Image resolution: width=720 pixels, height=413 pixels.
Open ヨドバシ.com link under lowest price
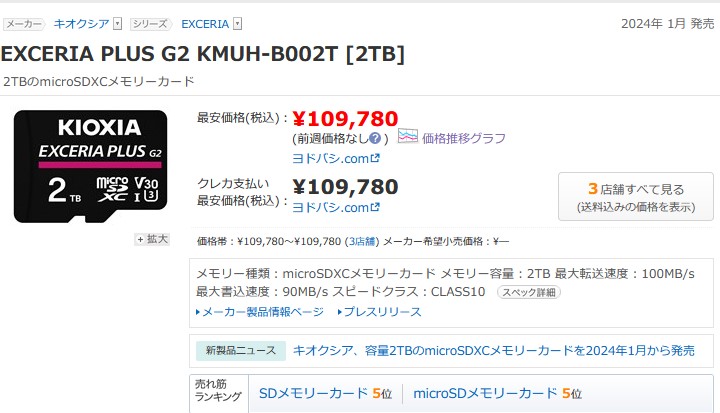point(336,158)
